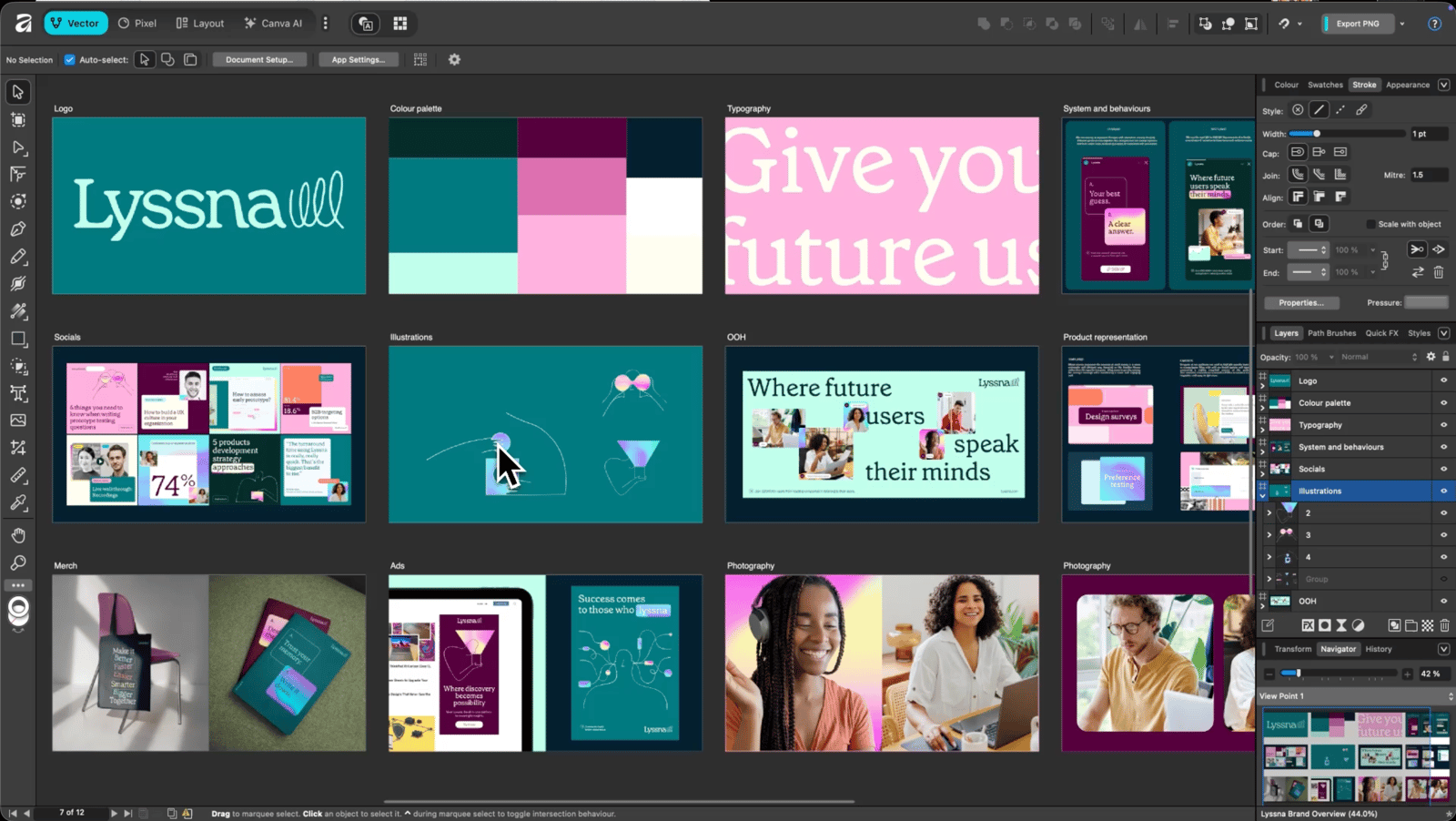Open the Export PNG dropdown arrow
Image resolution: width=1456 pixels, height=821 pixels.
1402,24
